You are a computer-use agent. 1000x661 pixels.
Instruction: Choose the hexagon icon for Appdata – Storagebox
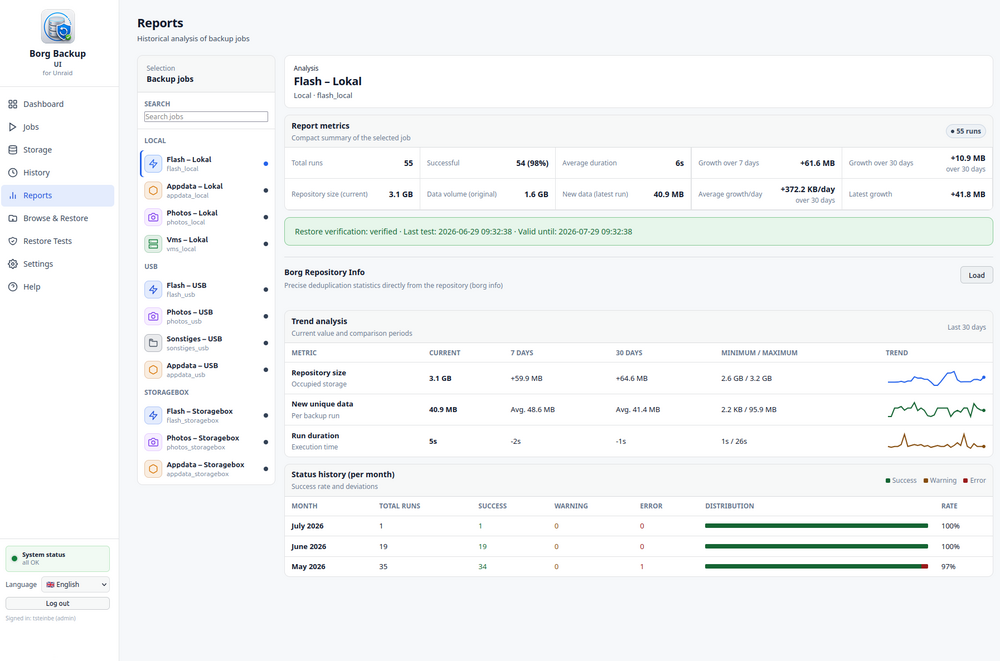pyautogui.click(x=153, y=469)
